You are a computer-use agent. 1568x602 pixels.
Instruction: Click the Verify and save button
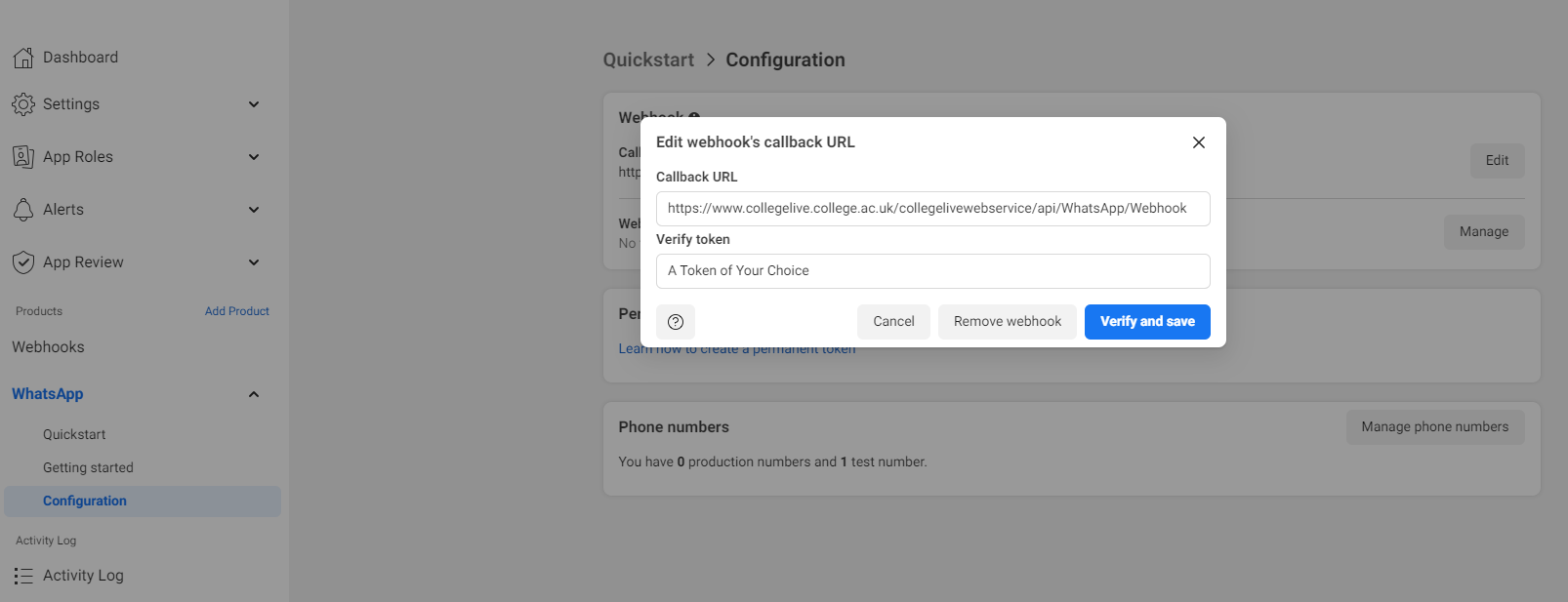[1147, 322]
